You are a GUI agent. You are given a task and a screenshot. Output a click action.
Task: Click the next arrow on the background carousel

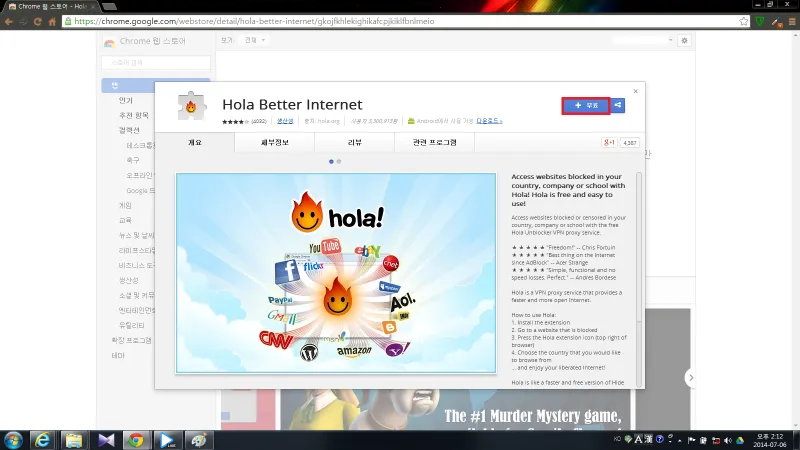(x=690, y=378)
